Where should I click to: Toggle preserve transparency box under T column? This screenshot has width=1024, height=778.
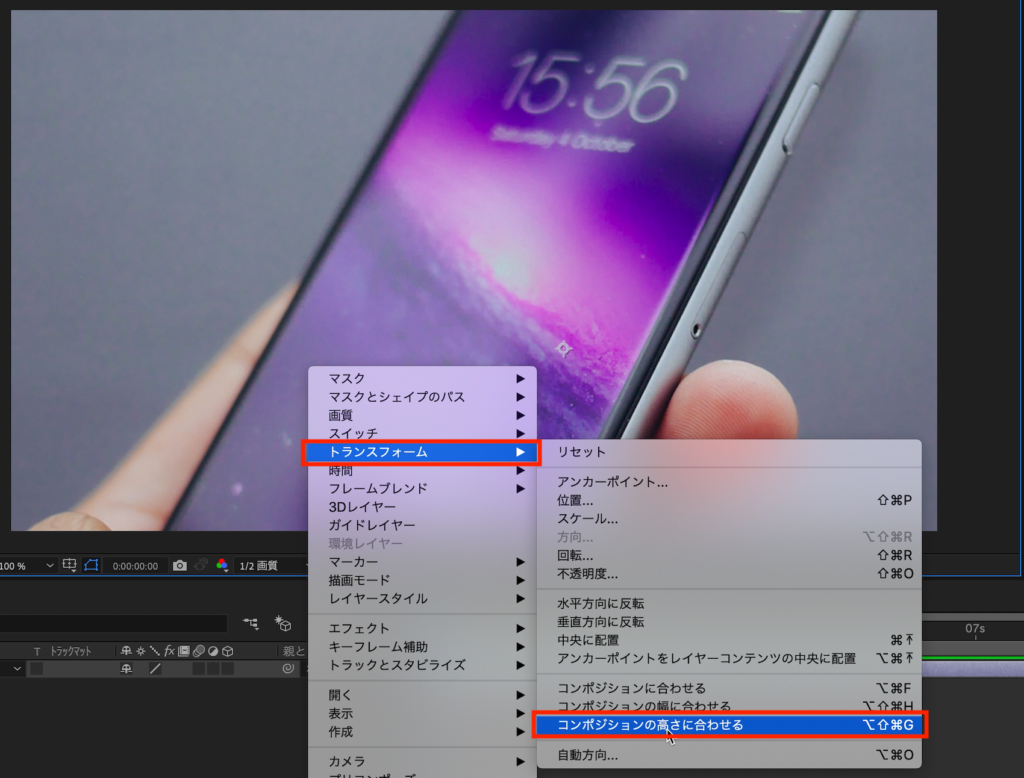point(37,668)
